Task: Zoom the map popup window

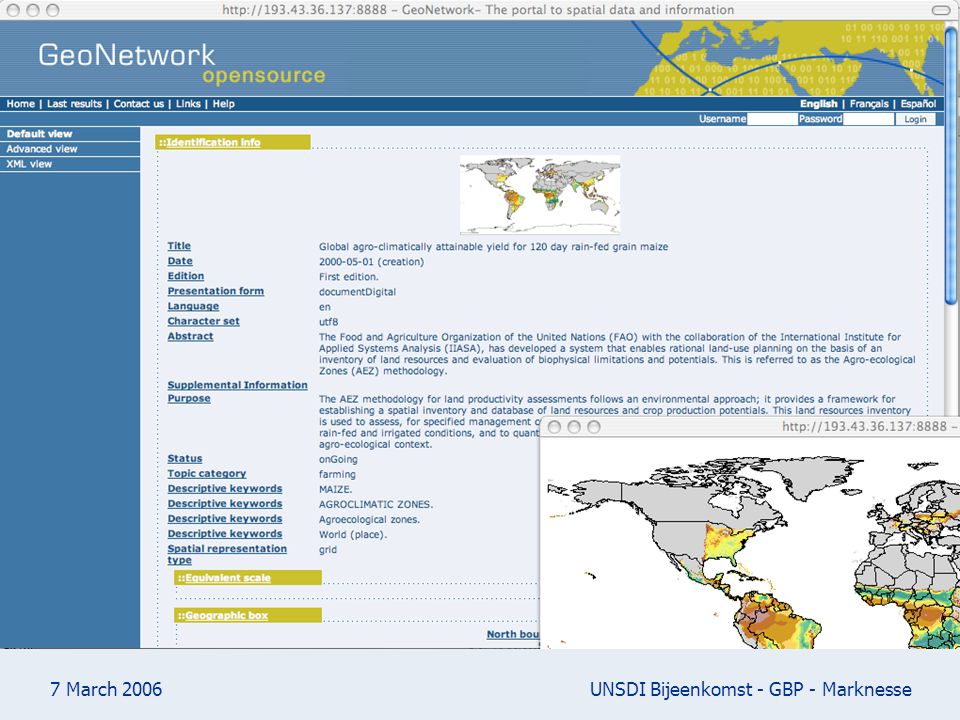Action: click(x=593, y=427)
